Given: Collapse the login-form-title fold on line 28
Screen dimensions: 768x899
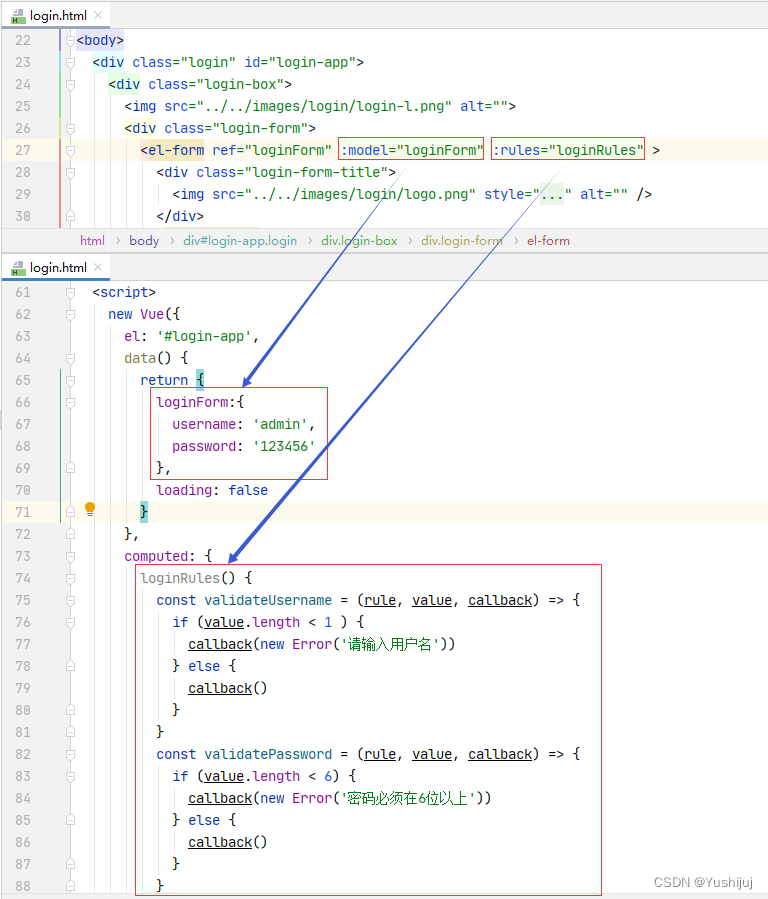Looking at the screenshot, I should pyautogui.click(x=70, y=173).
